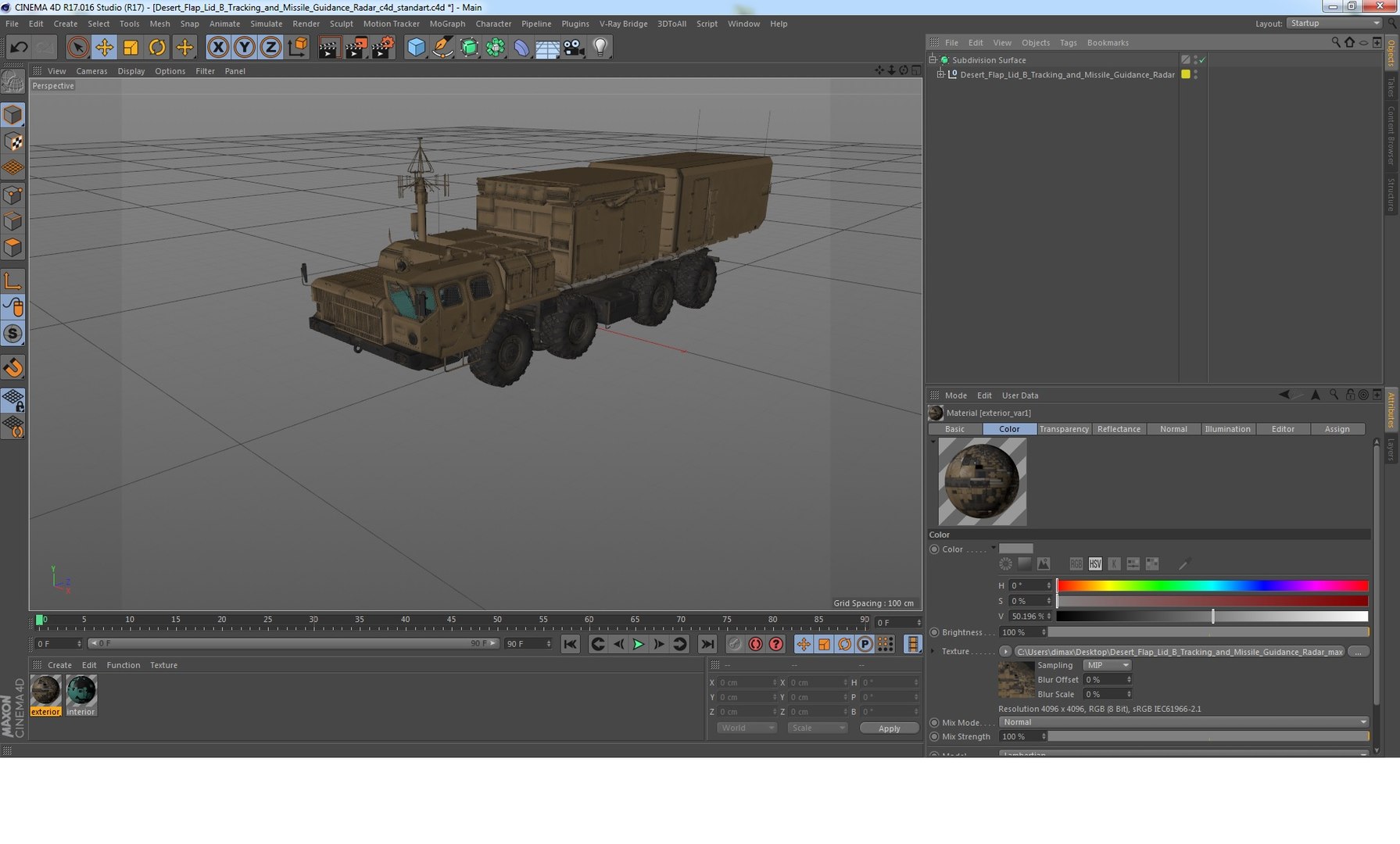Select the Move tool in top toolbar

point(104,48)
